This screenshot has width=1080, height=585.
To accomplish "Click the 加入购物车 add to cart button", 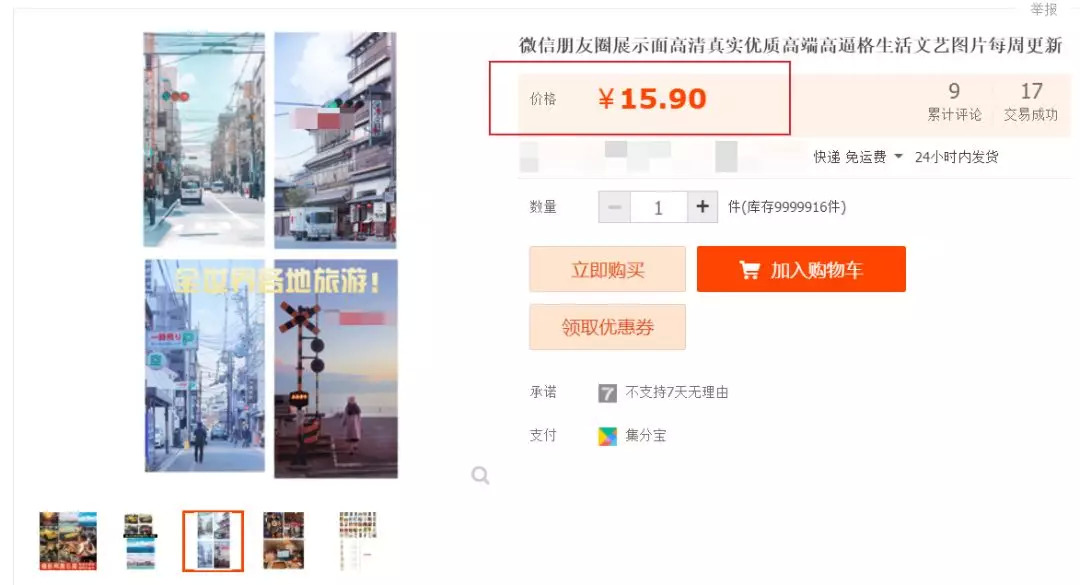I will (801, 269).
